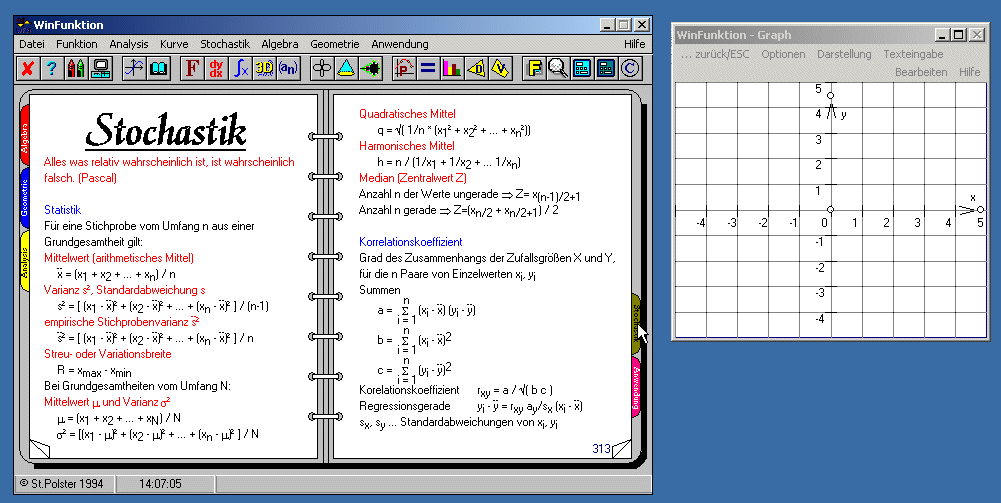Open the Geometrie menu

tap(335, 44)
